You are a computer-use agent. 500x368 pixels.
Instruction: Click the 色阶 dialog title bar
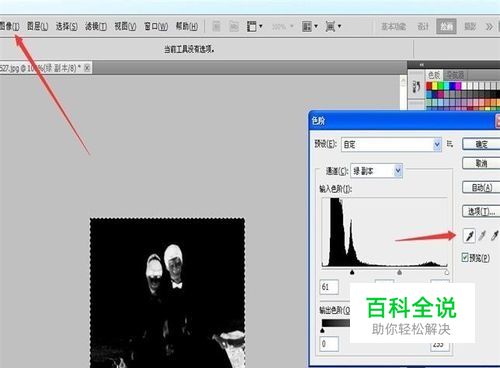(x=404, y=121)
